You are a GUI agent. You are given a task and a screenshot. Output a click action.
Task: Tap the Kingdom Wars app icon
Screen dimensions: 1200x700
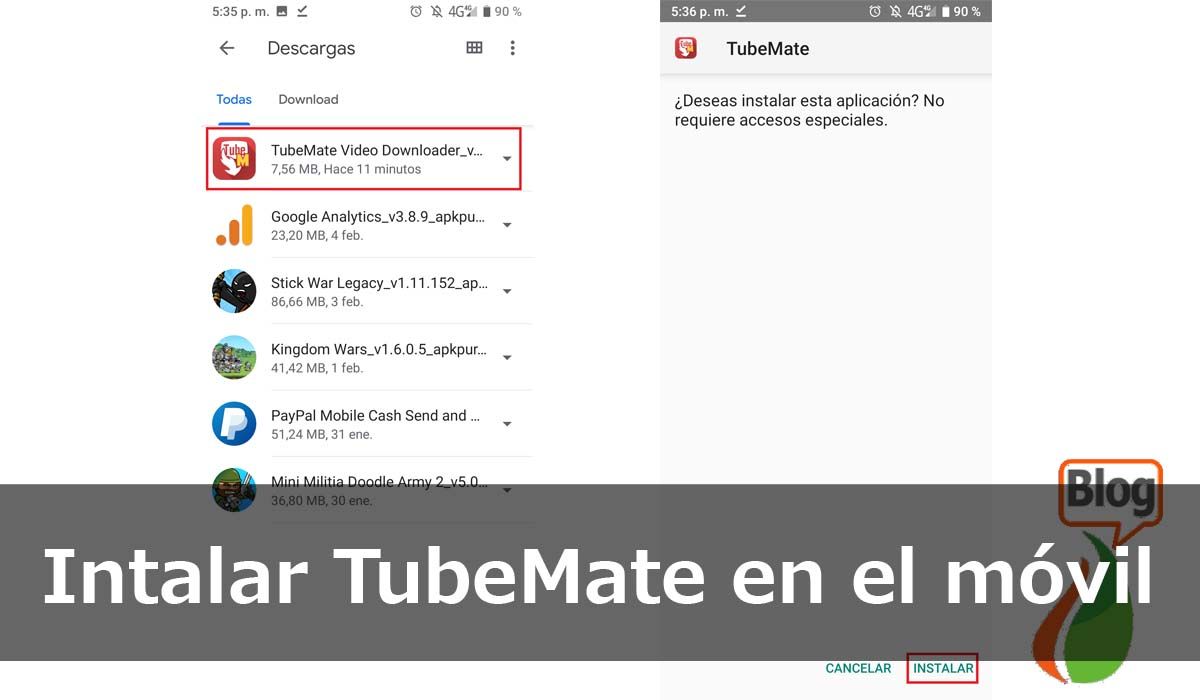(x=234, y=357)
